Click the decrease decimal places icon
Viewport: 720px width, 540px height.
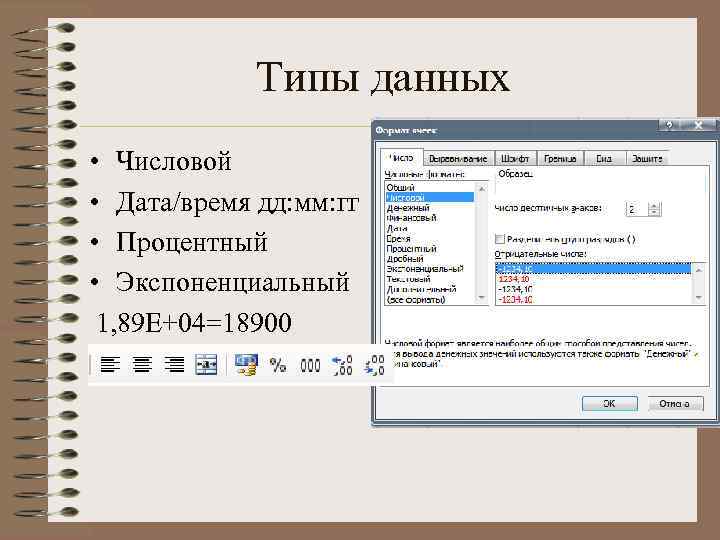(x=374, y=366)
